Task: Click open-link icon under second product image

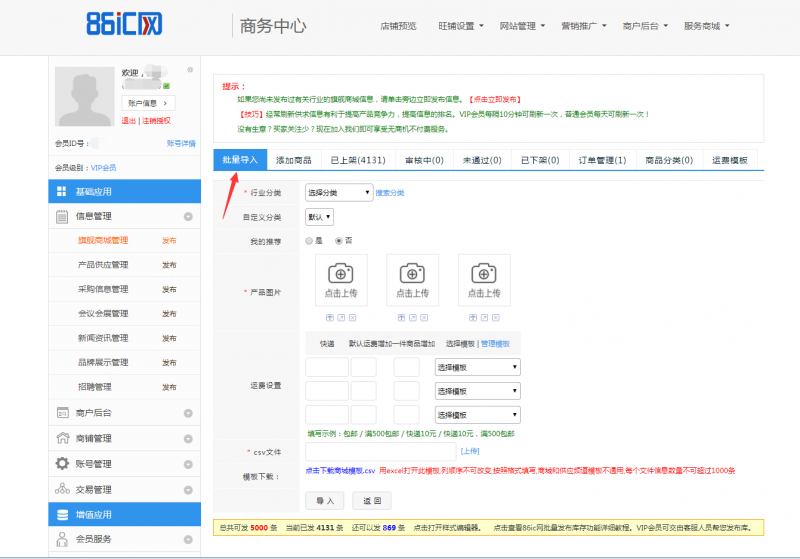Action: [x=413, y=318]
